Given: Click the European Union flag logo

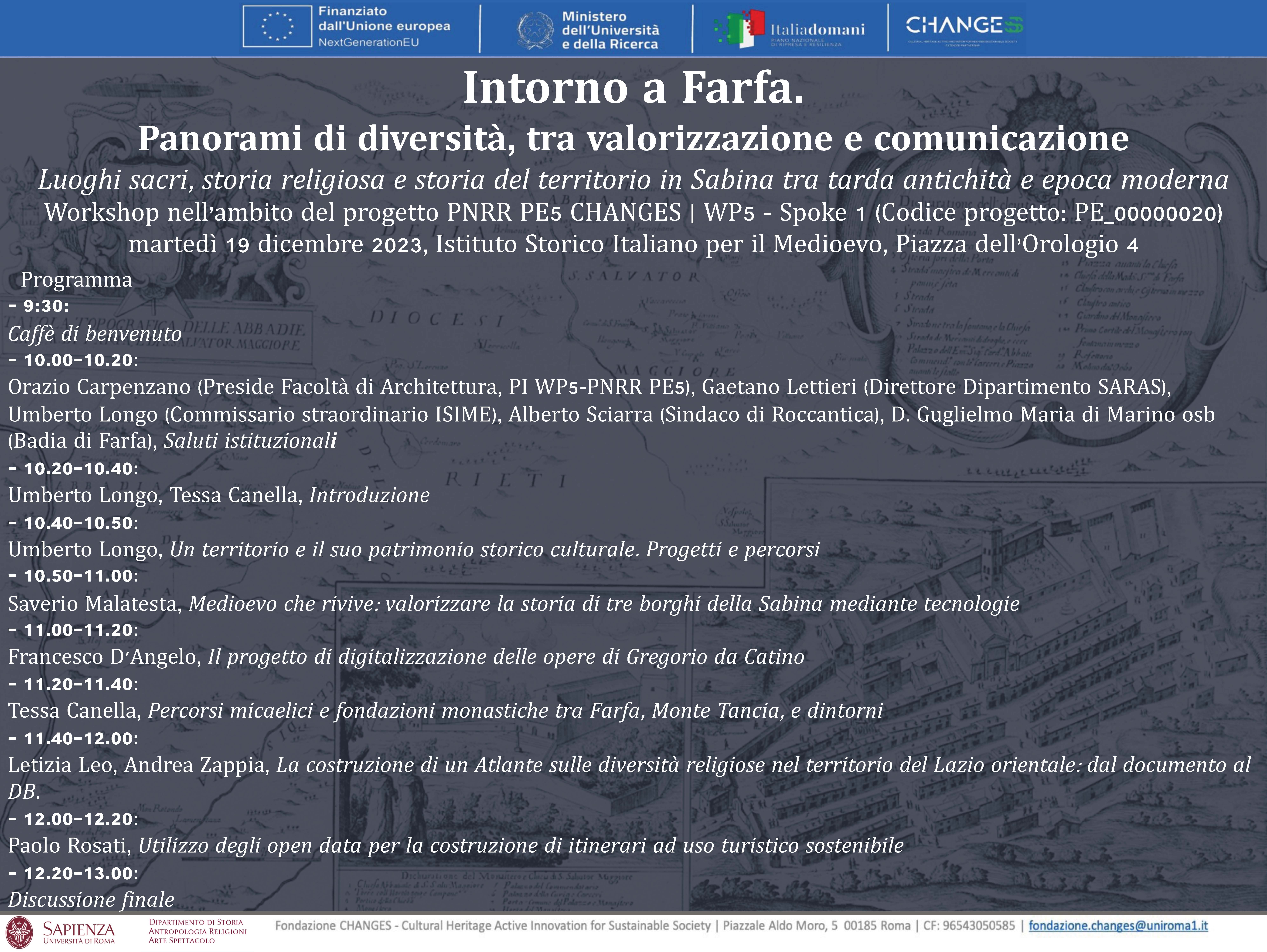Looking at the screenshot, I should 277,26.
